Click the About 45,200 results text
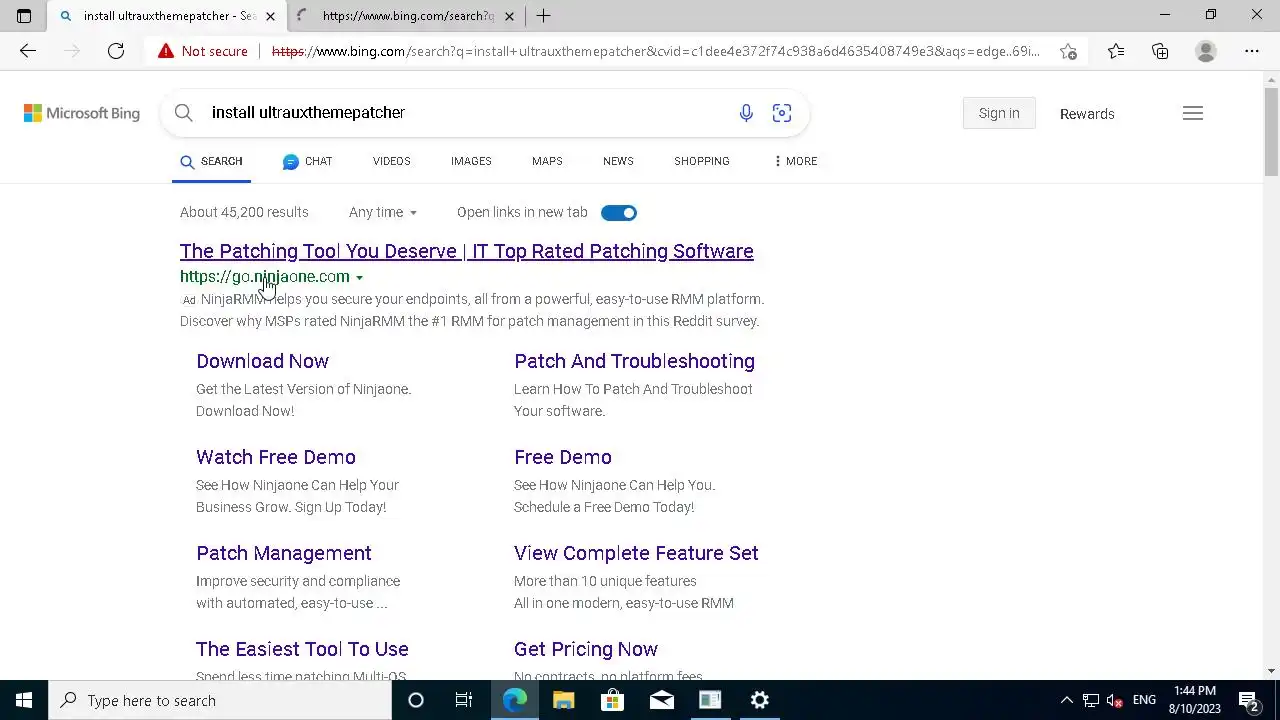1280x720 pixels. (244, 212)
